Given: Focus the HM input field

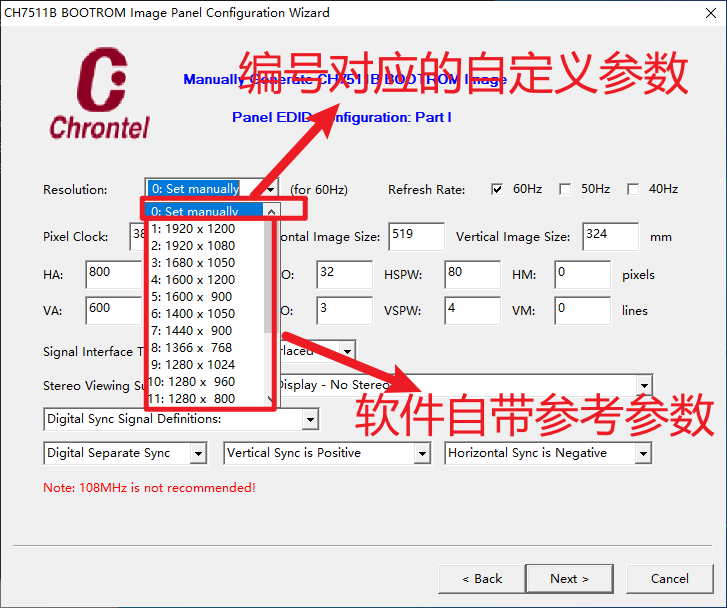Looking at the screenshot, I should coord(582,275).
